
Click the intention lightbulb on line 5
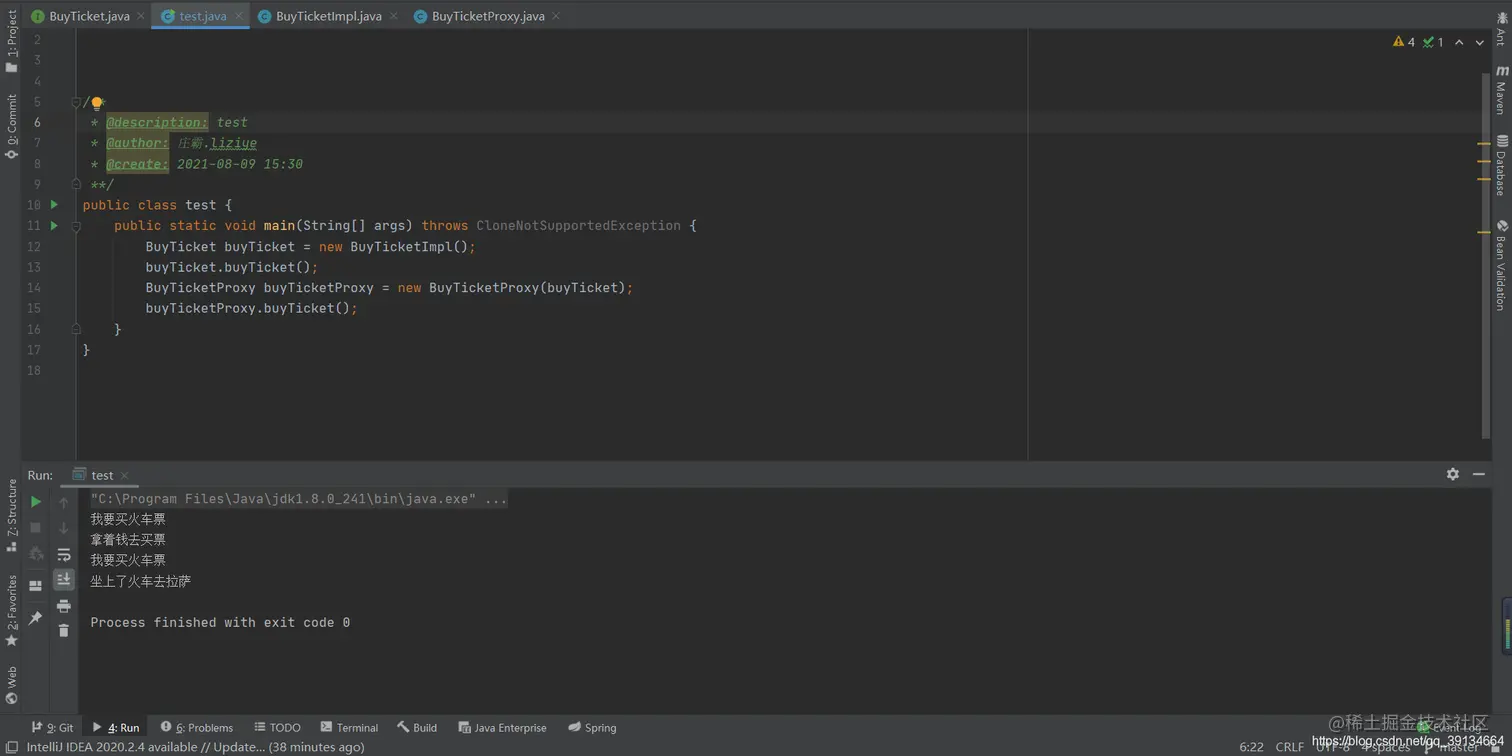click(97, 103)
